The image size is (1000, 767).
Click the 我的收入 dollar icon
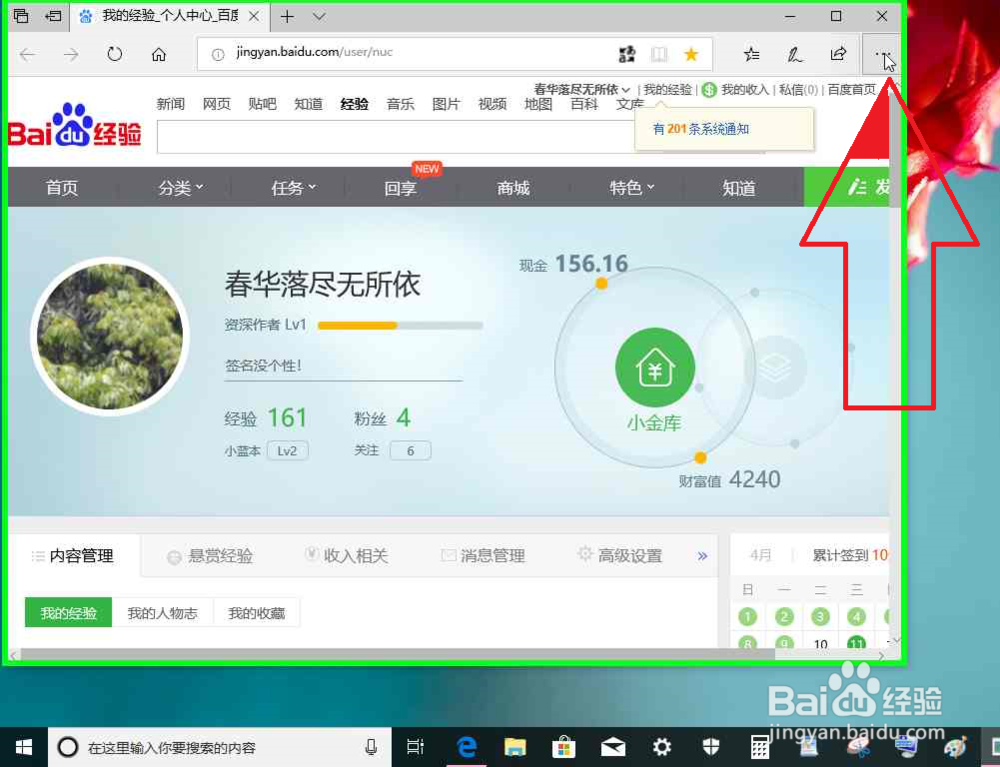tap(707, 89)
